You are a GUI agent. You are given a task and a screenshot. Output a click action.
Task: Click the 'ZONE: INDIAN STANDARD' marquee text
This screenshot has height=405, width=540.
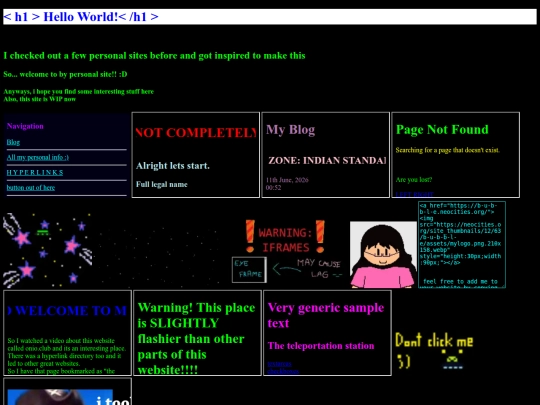coord(327,160)
